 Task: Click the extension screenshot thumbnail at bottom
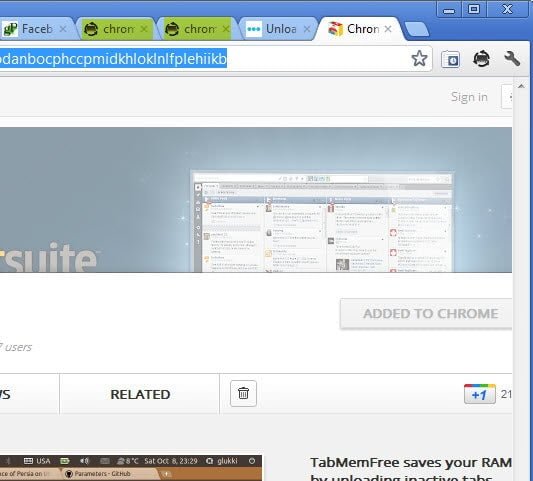(x=131, y=468)
